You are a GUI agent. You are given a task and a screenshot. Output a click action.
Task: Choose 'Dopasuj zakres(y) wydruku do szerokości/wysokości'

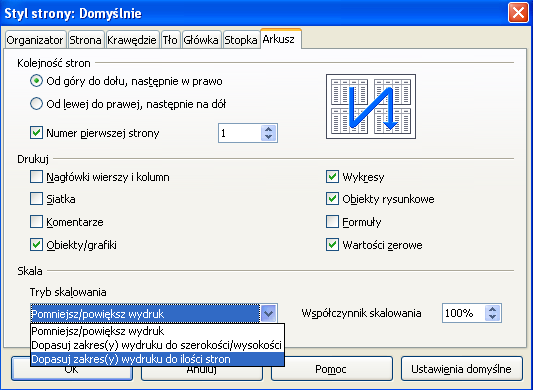(x=157, y=345)
